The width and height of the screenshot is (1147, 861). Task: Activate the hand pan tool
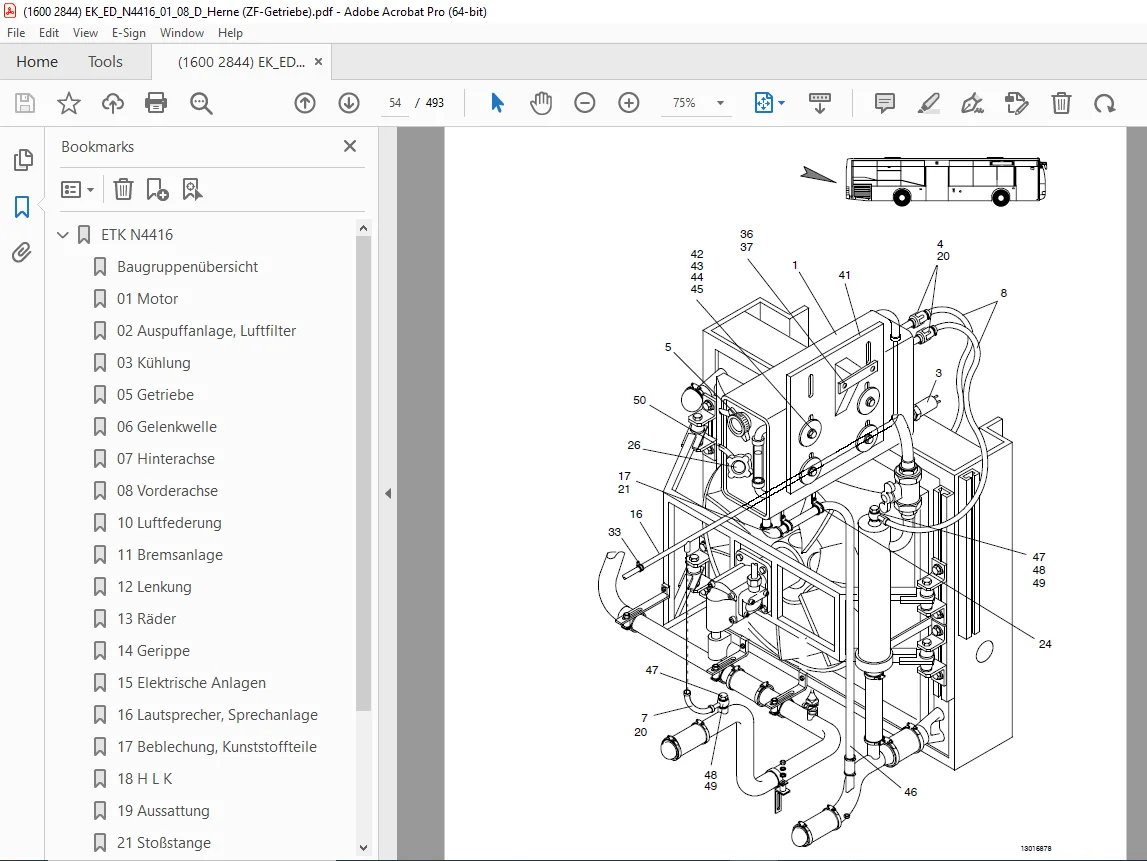(541, 103)
